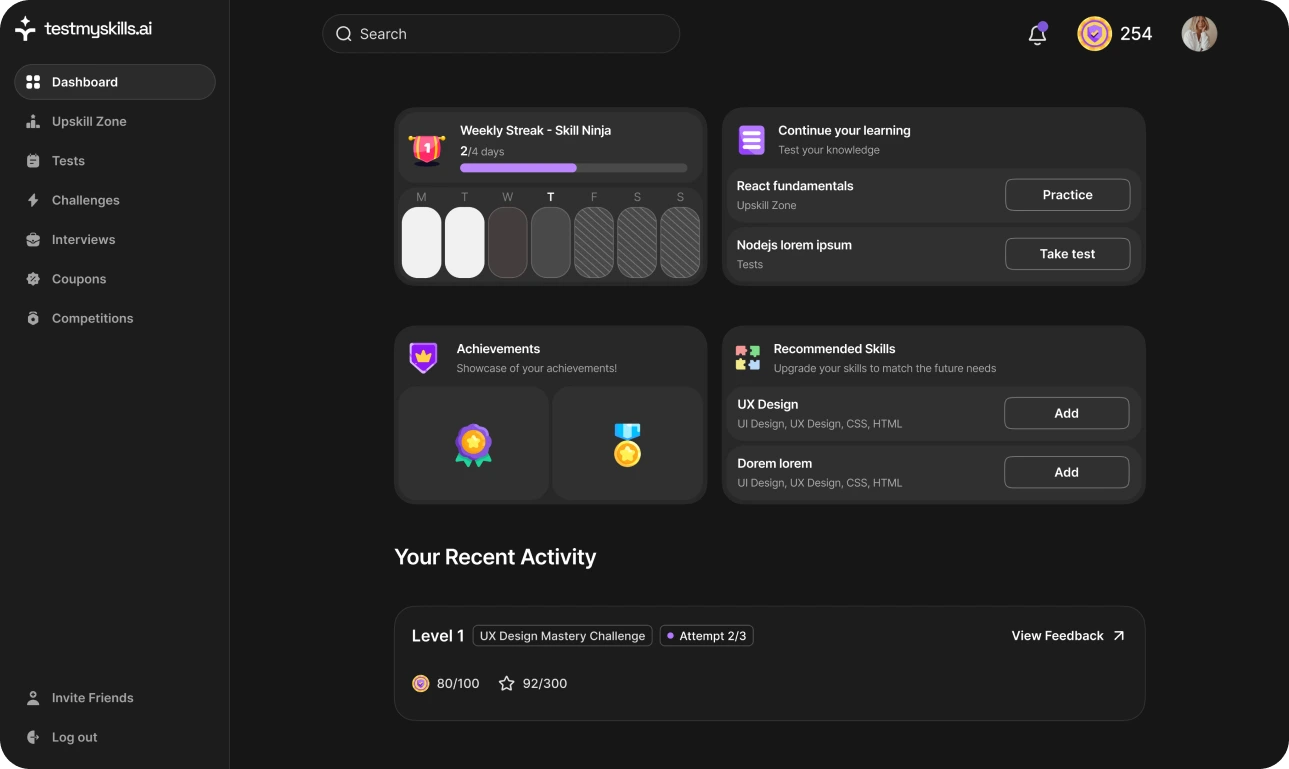Image resolution: width=1289 pixels, height=769 pixels.
Task: Click the coin points badge icon
Action: [x=1094, y=34]
